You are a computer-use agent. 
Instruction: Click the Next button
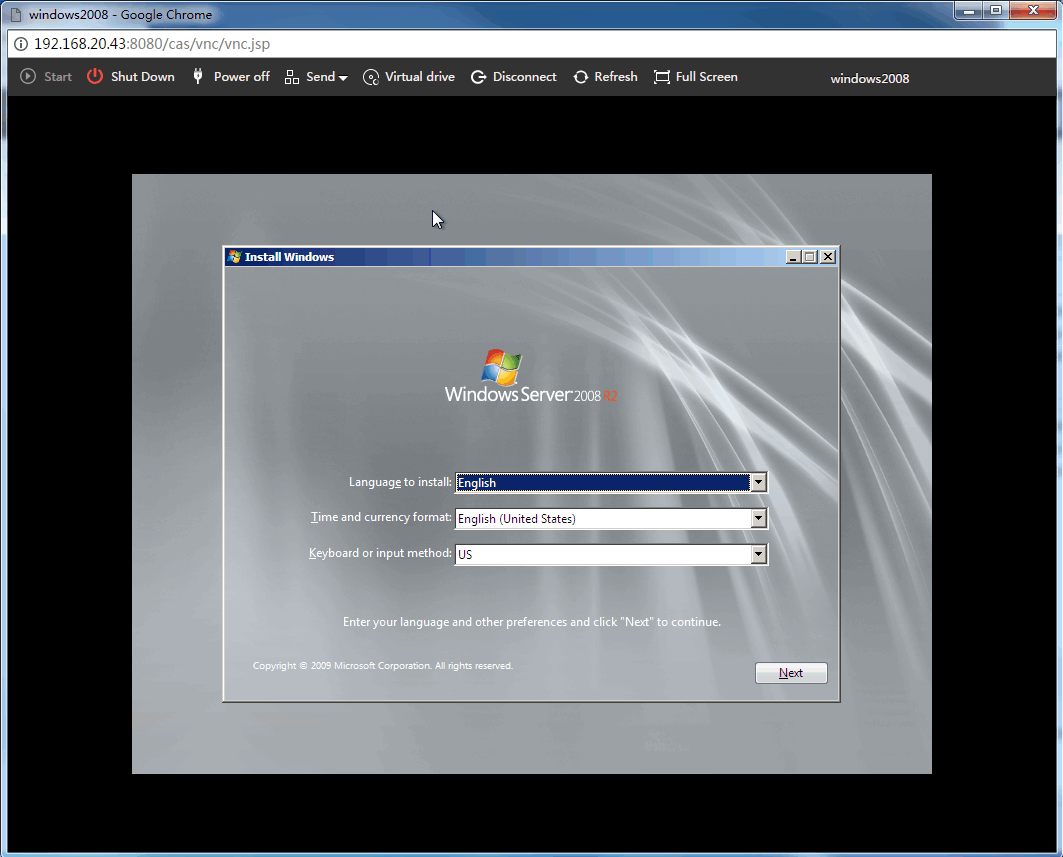(791, 673)
